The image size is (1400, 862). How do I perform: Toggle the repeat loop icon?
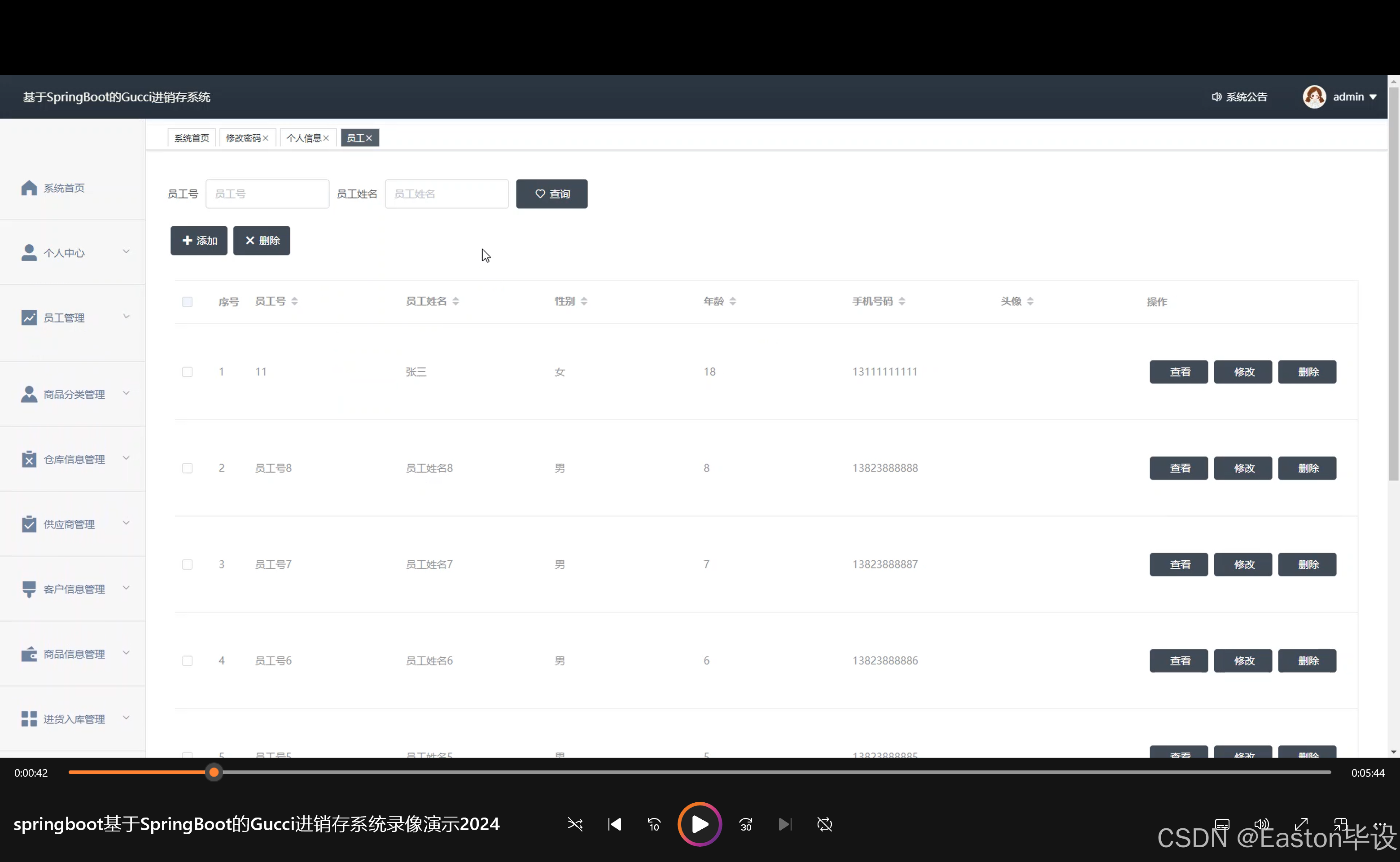click(x=824, y=824)
